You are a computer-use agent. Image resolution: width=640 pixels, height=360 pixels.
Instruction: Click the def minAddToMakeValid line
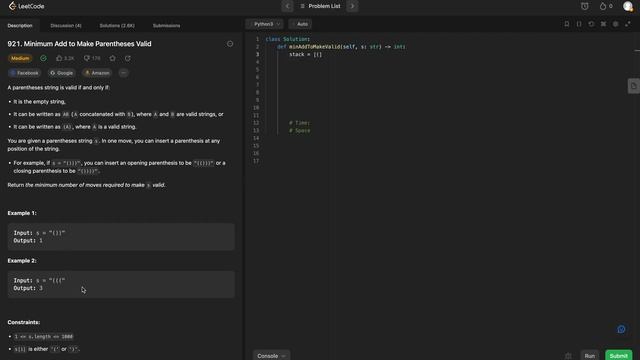coord(341,47)
